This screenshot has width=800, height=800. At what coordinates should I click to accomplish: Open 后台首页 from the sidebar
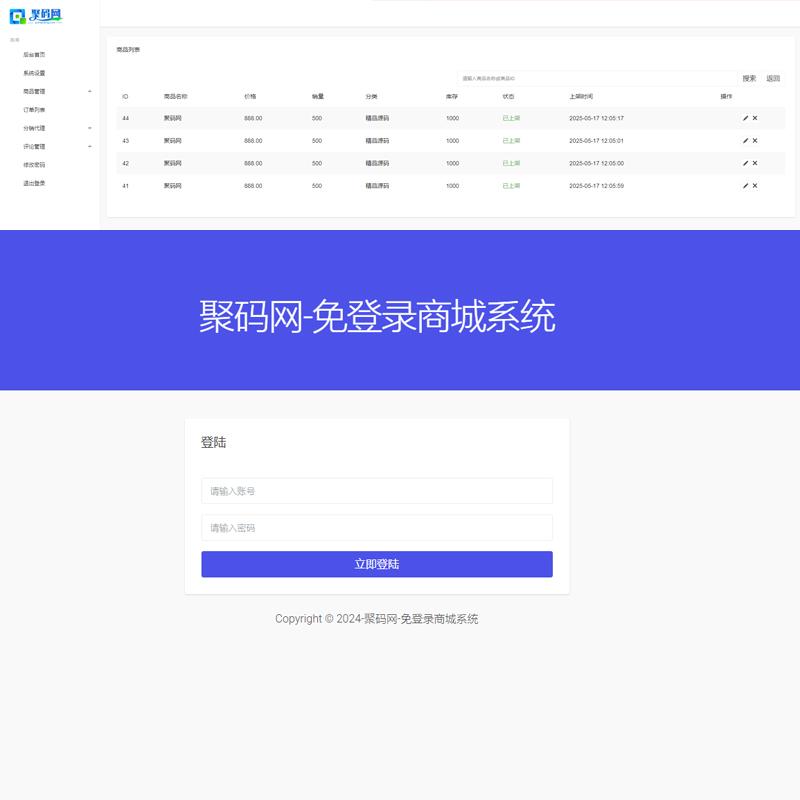(33, 55)
